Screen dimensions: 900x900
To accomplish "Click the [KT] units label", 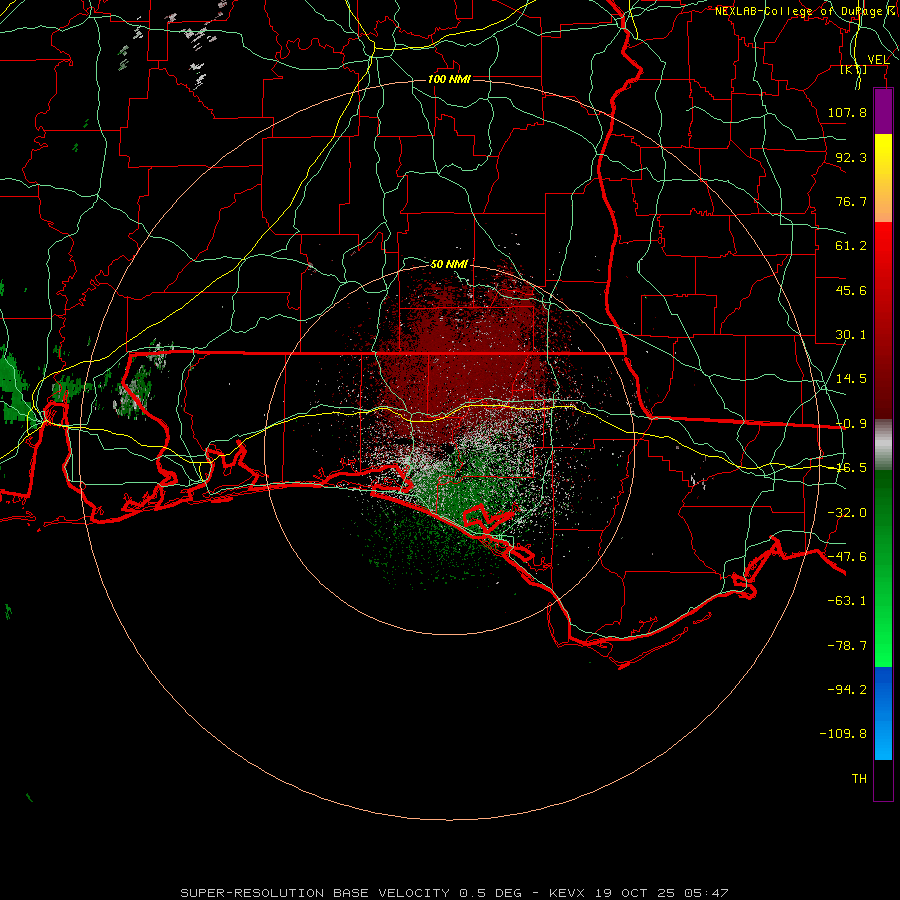I will pyautogui.click(x=853, y=69).
